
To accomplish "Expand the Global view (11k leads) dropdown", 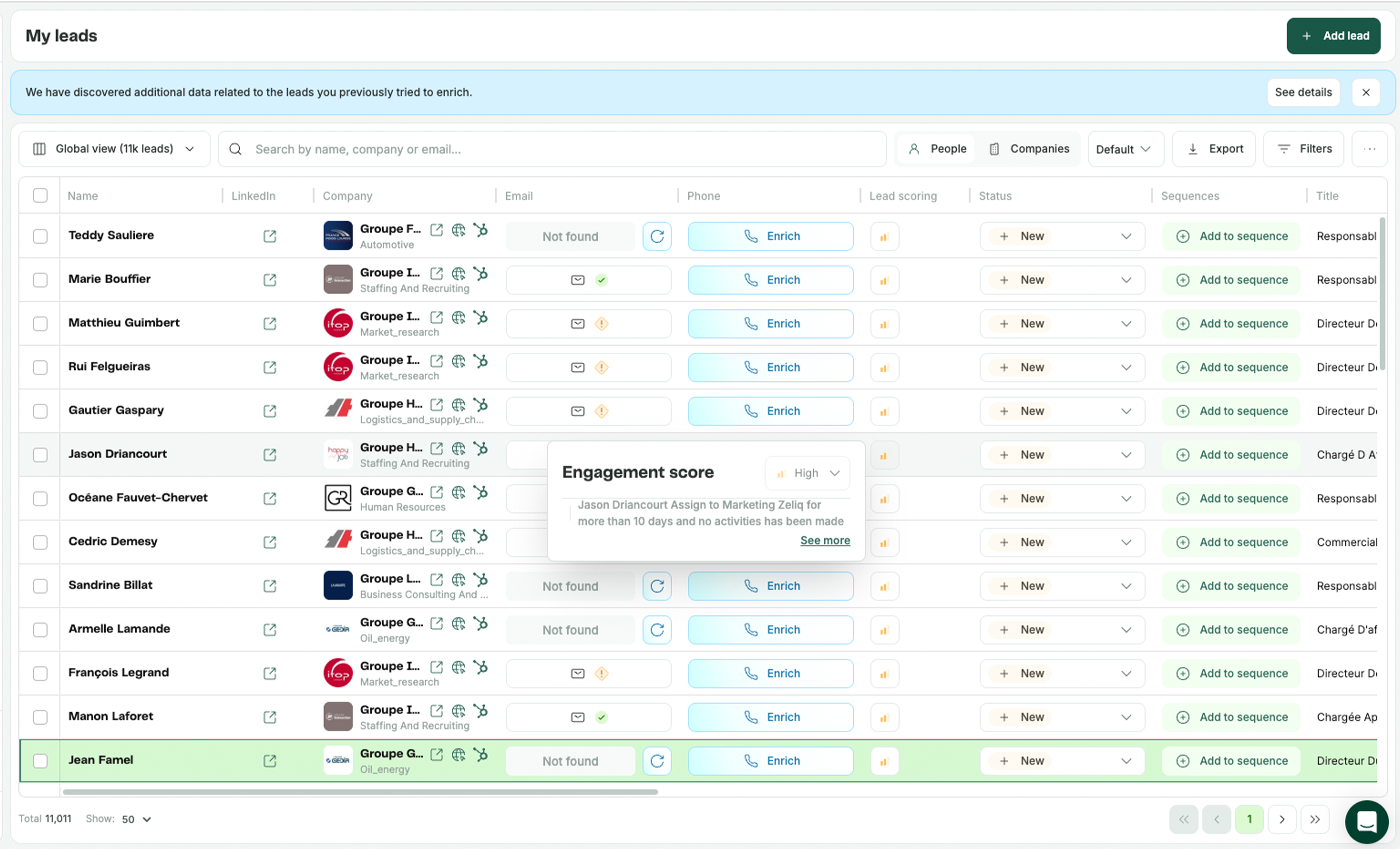I will 114,149.
